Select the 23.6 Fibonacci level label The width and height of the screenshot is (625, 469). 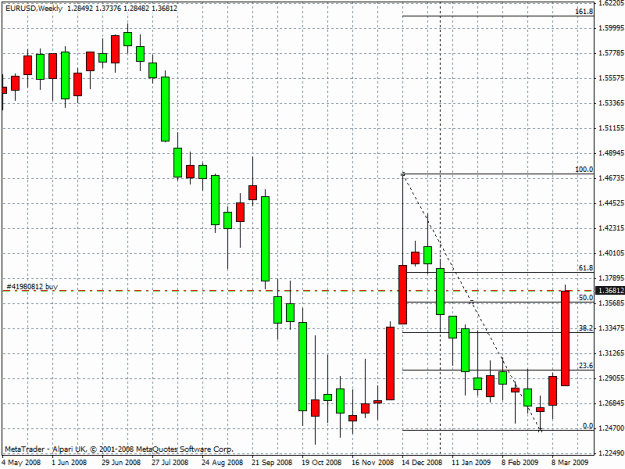586,365
